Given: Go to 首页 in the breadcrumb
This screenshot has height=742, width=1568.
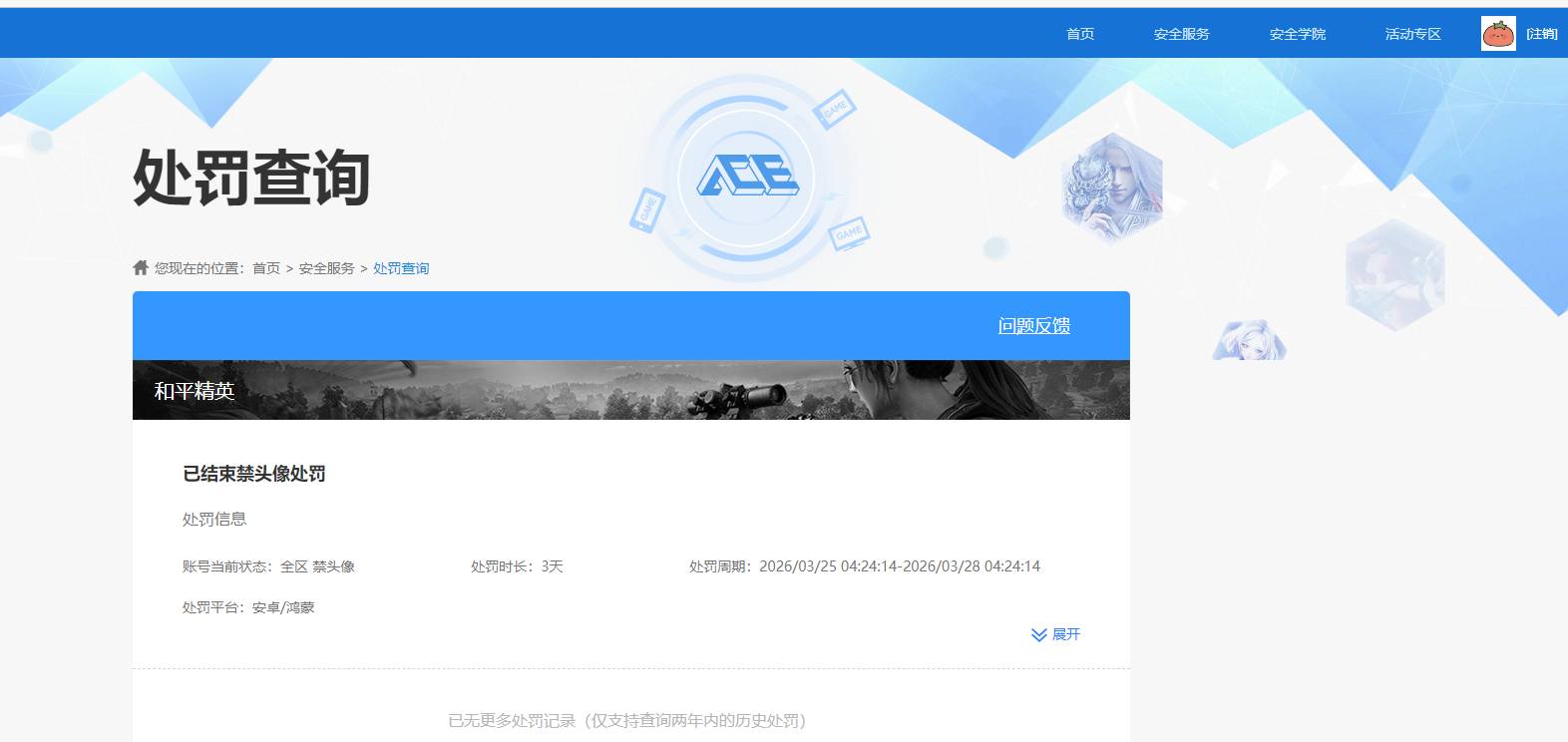Looking at the screenshot, I should coord(266,268).
